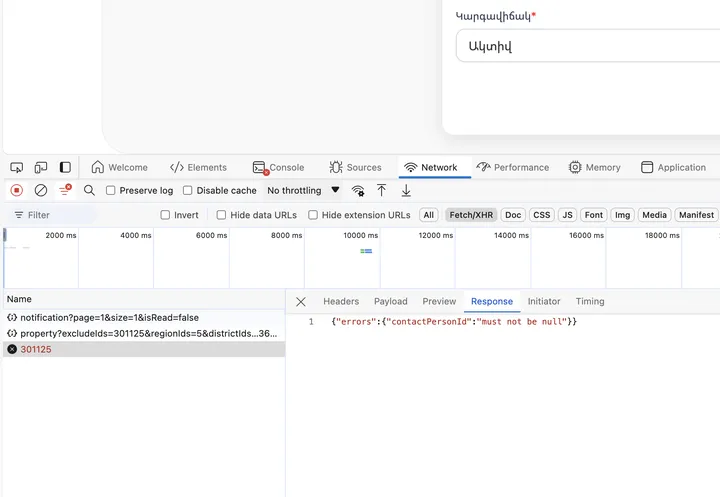Toggle the network filter bar icon

66,190
